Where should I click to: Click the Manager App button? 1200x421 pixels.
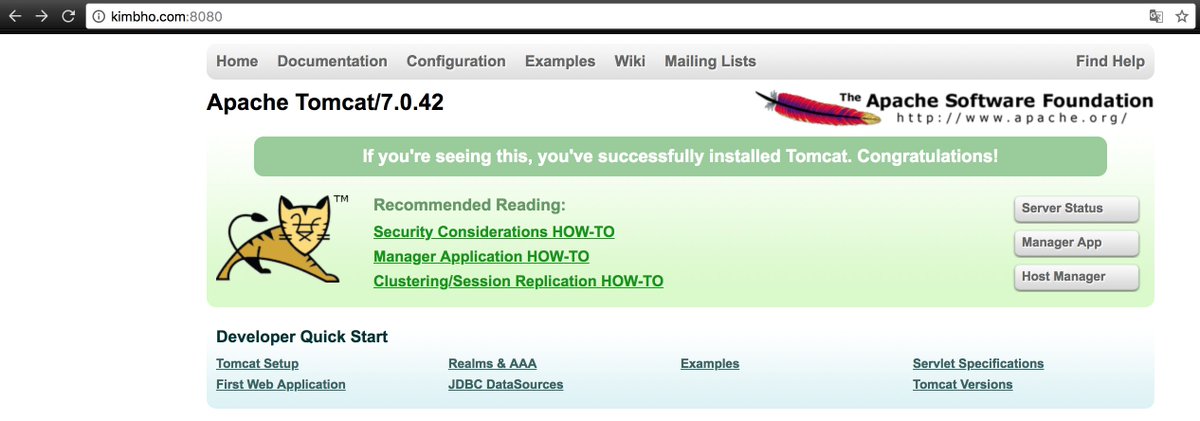1076,243
